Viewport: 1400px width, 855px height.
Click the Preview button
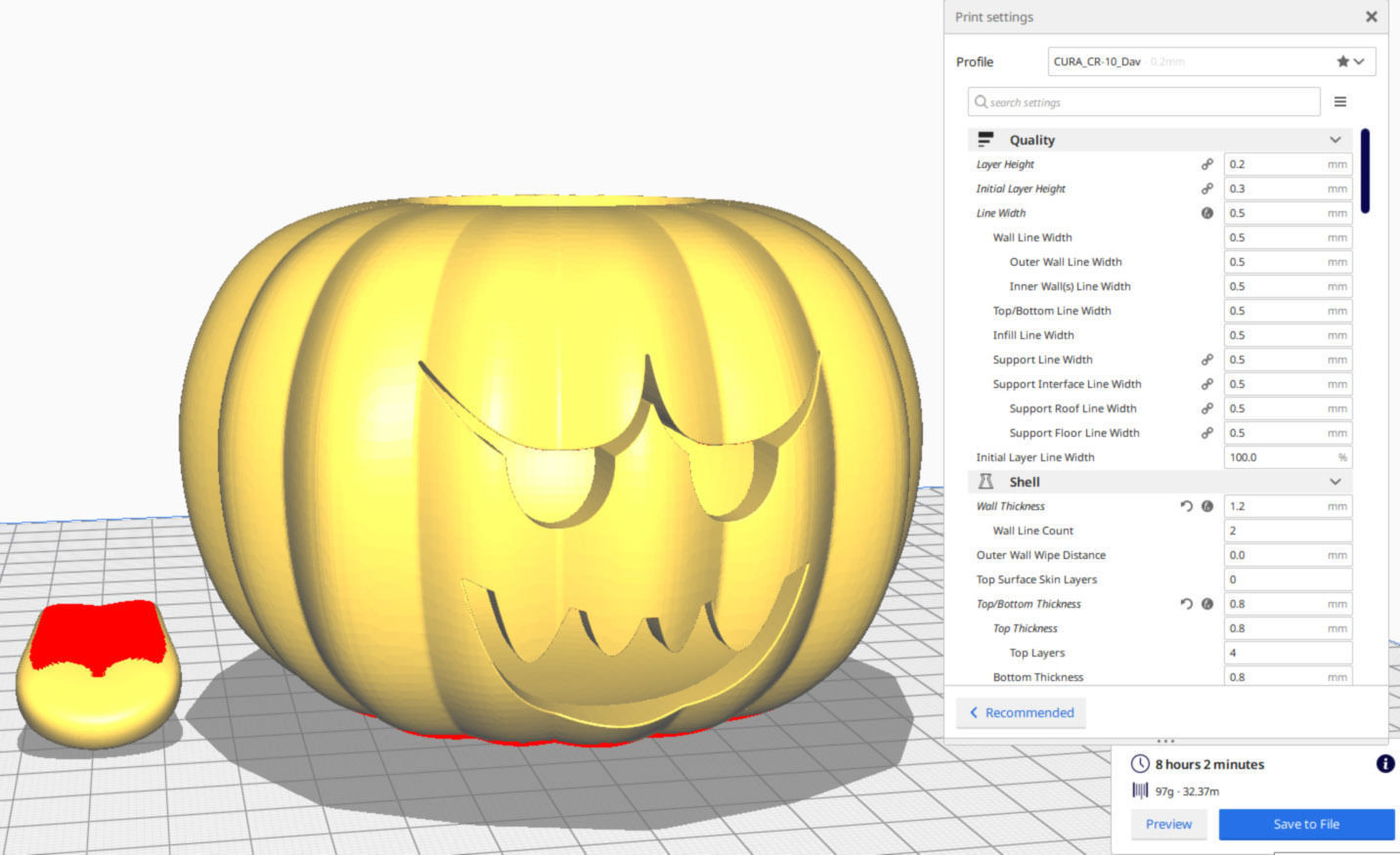coord(1167,824)
